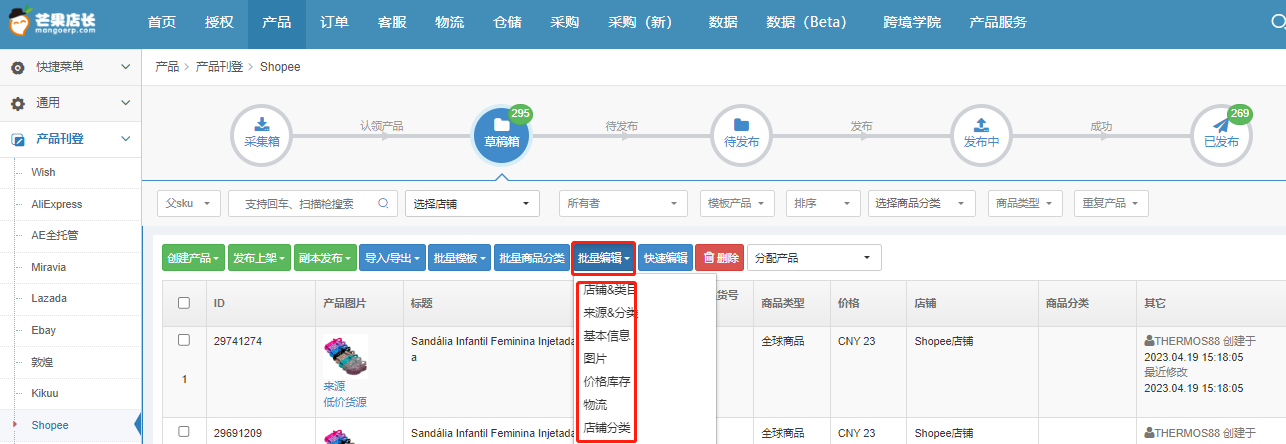Open the 产品服务 top menu
The image size is (1286, 444).
pyautogui.click(x=998, y=23)
